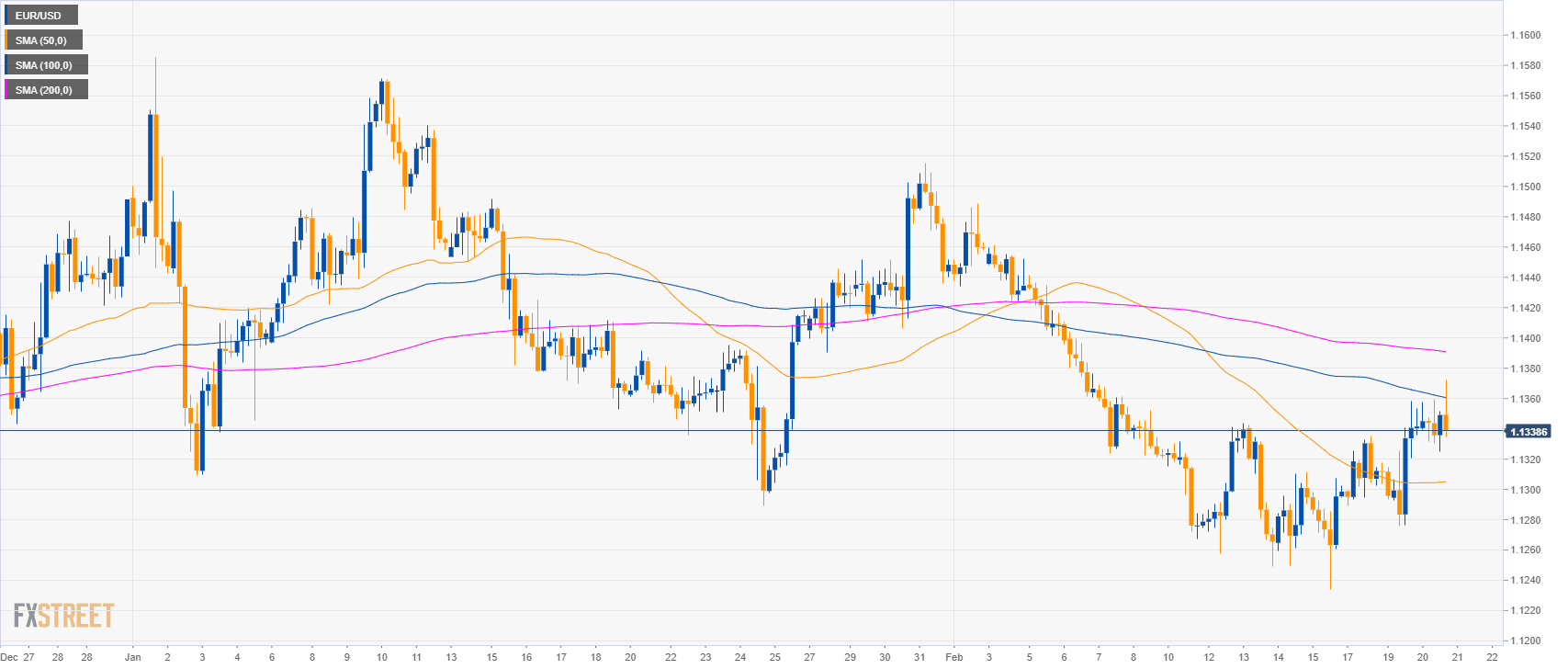Click the Dec 27 date label
1568x669 pixels.
[x=17, y=657]
